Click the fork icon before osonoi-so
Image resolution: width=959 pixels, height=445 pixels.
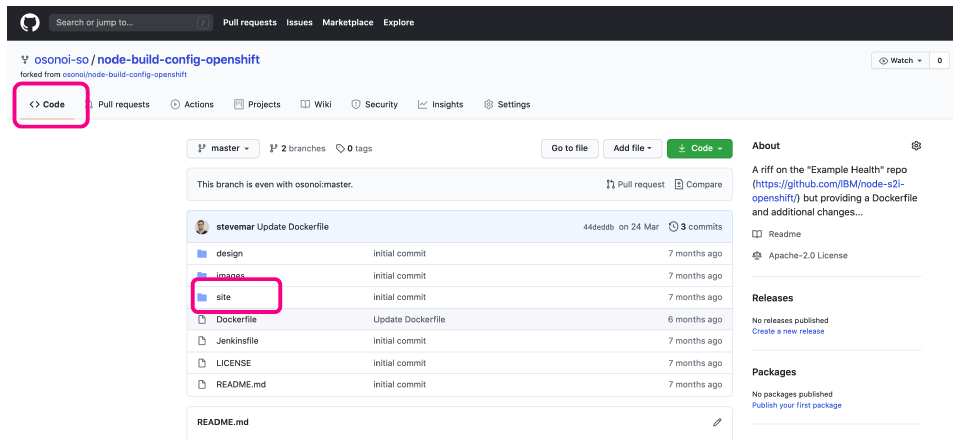point(24,60)
